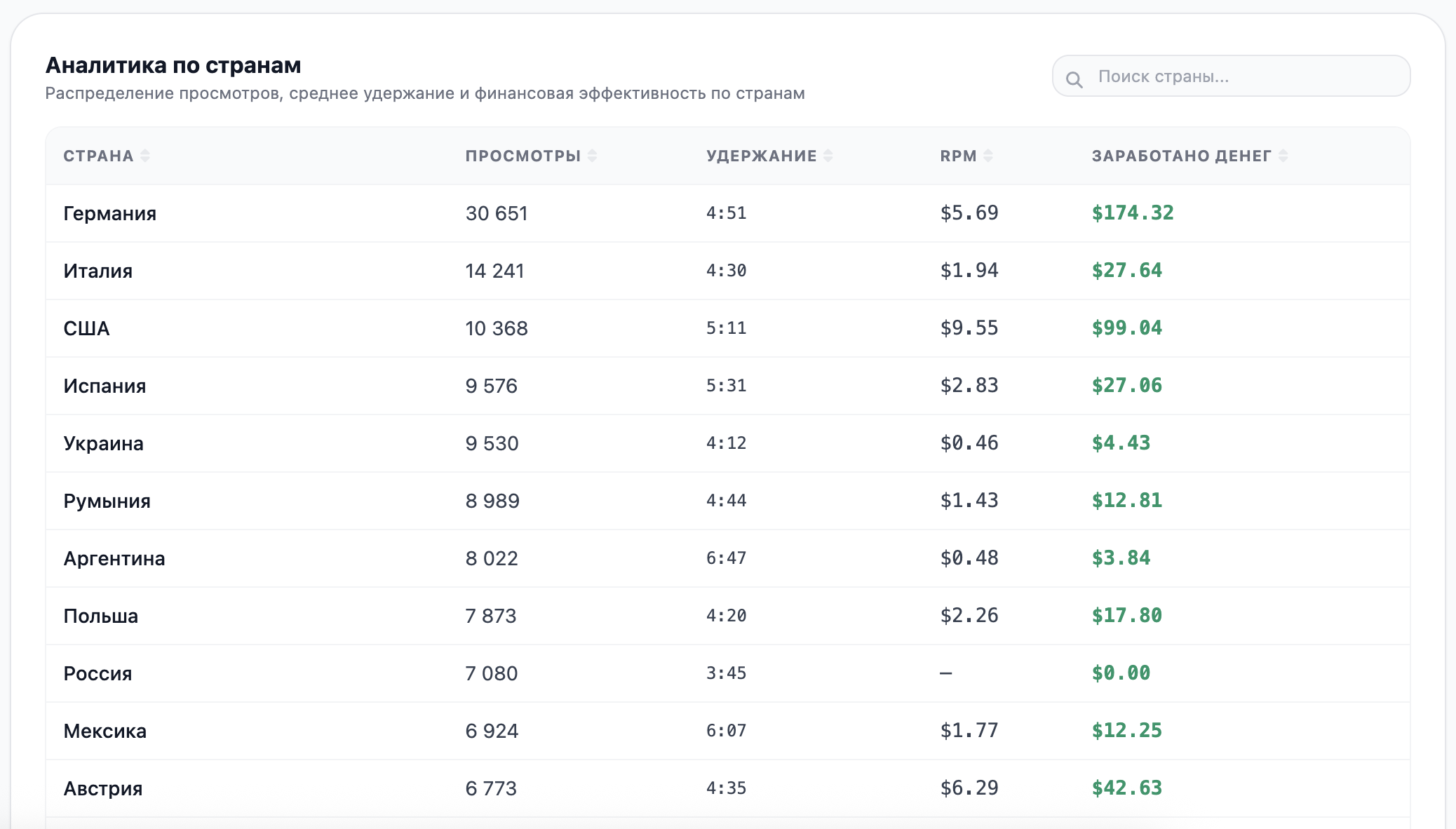Select the 'Германия' country row
Viewport: 1456px width, 829px height.
point(728,213)
